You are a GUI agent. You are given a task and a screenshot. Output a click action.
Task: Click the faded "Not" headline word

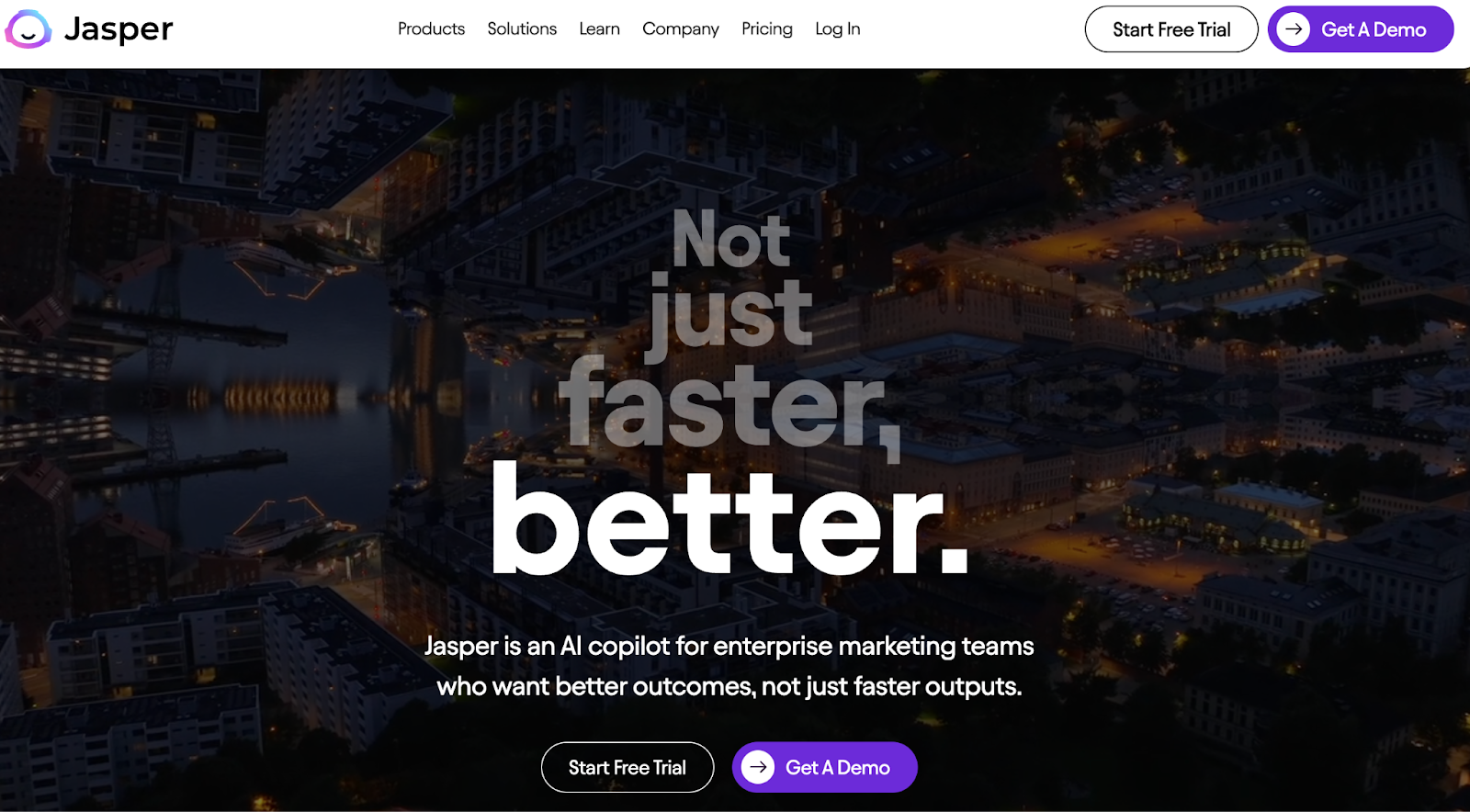[x=731, y=240]
